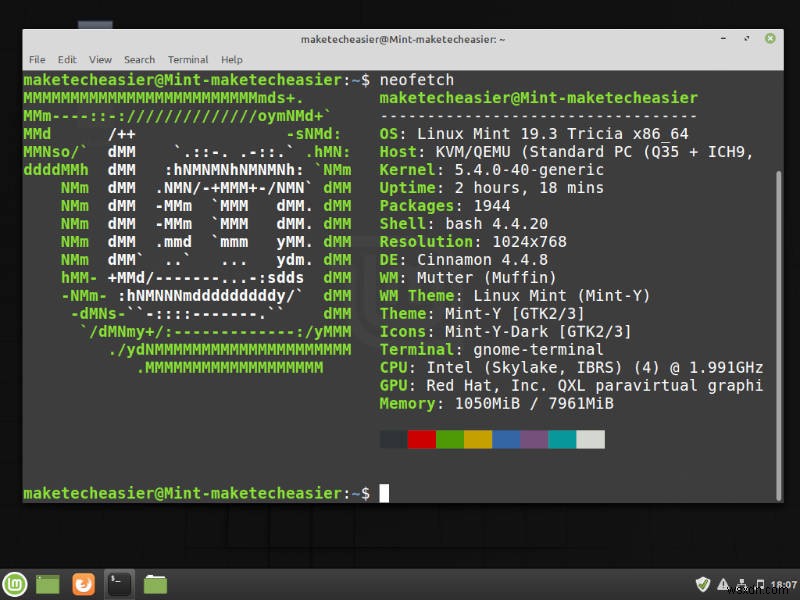The height and width of the screenshot is (600, 800).
Task: Open the View menu in the terminal
Action: pyautogui.click(x=99, y=59)
